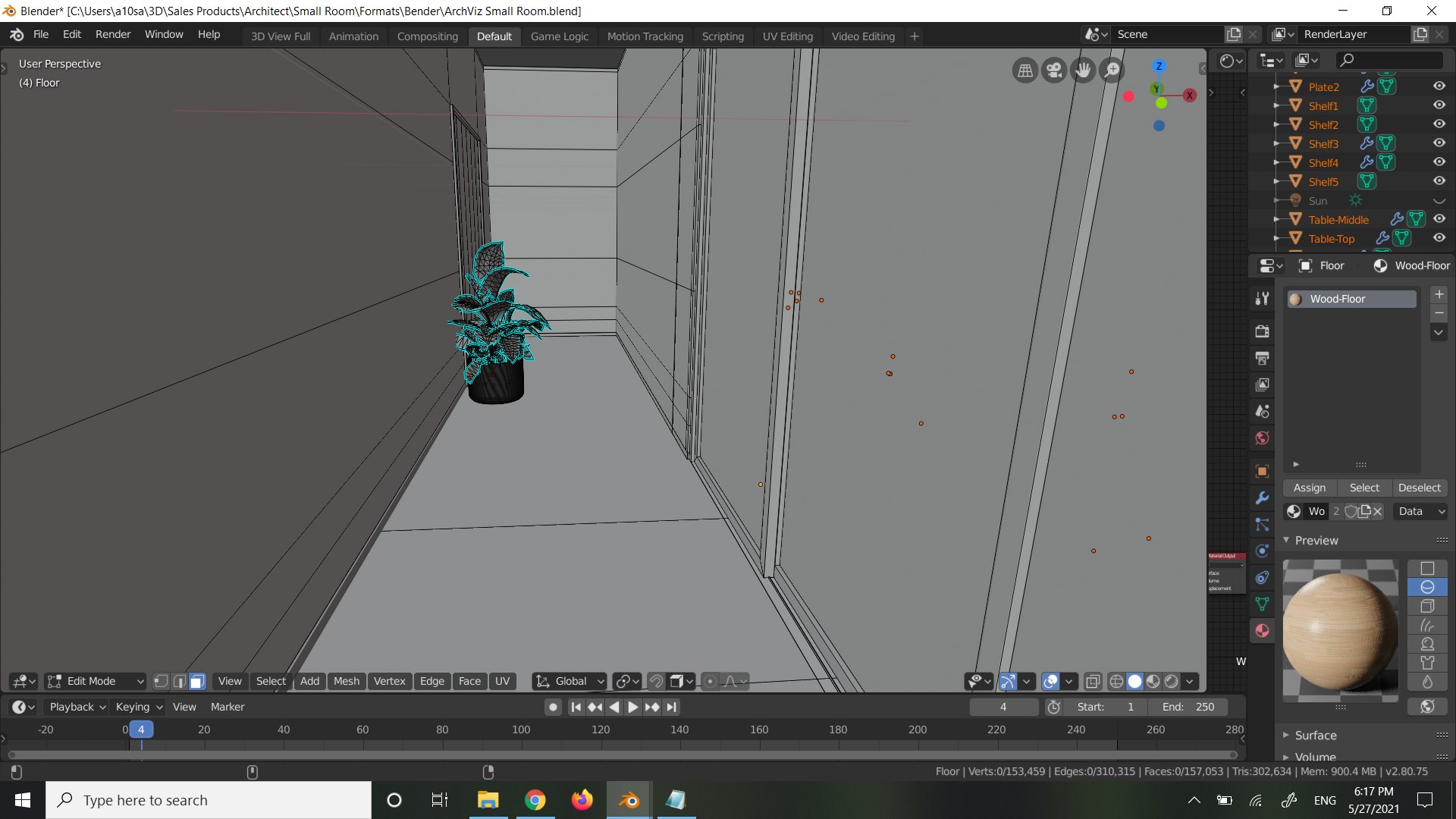Click the play animation button
This screenshot has height=819, width=1456.
coord(632,707)
